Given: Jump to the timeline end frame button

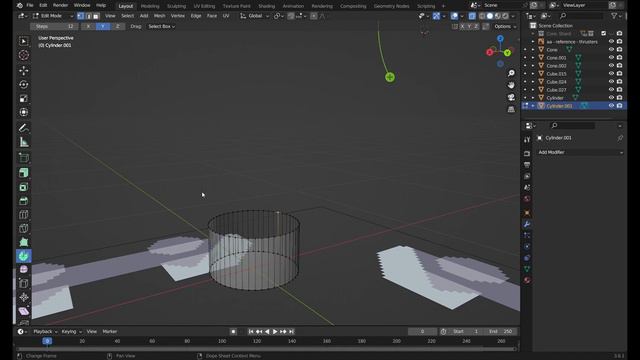Looking at the screenshot, I should 291,331.
